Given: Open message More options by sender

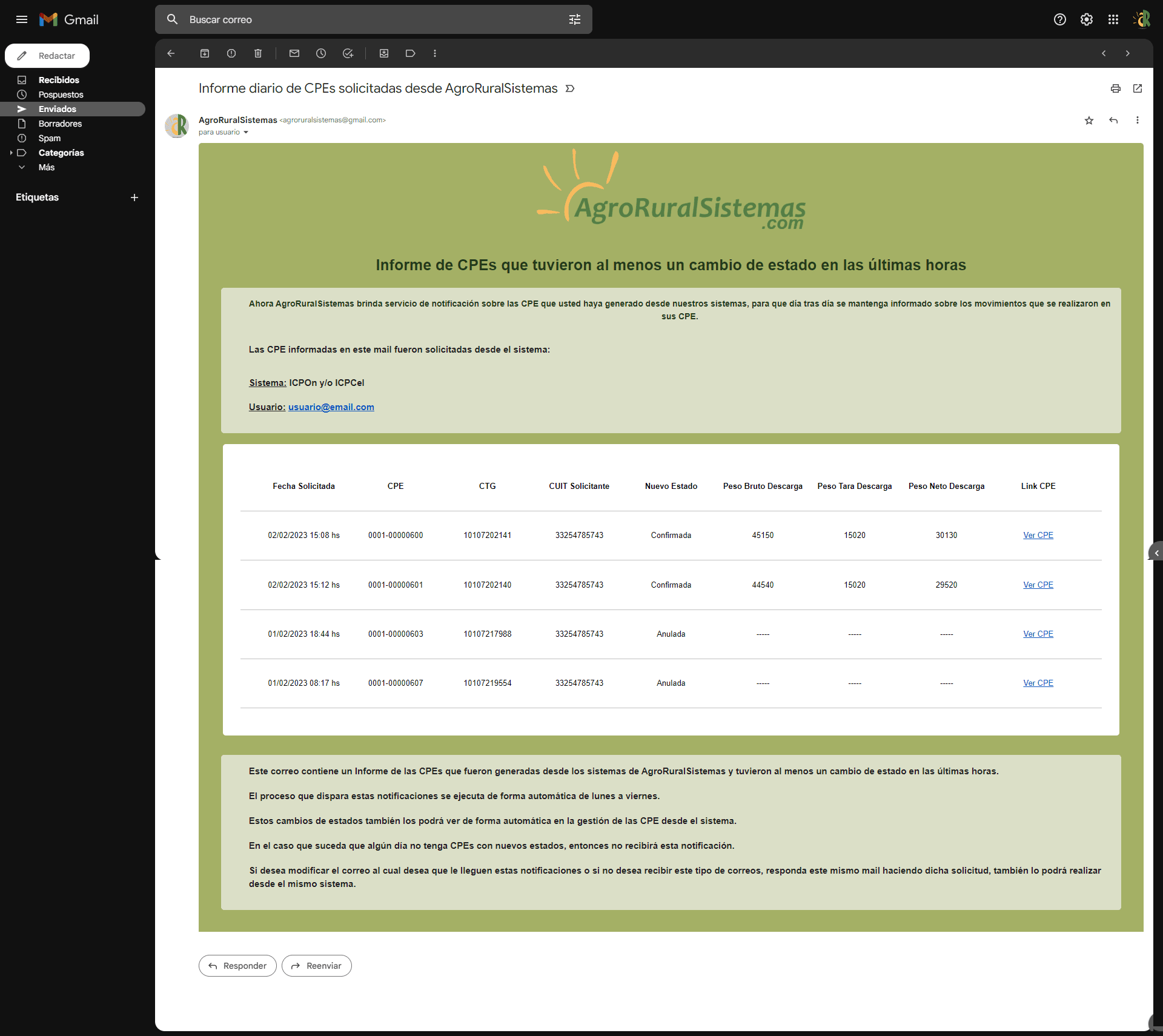Looking at the screenshot, I should click(x=1138, y=120).
